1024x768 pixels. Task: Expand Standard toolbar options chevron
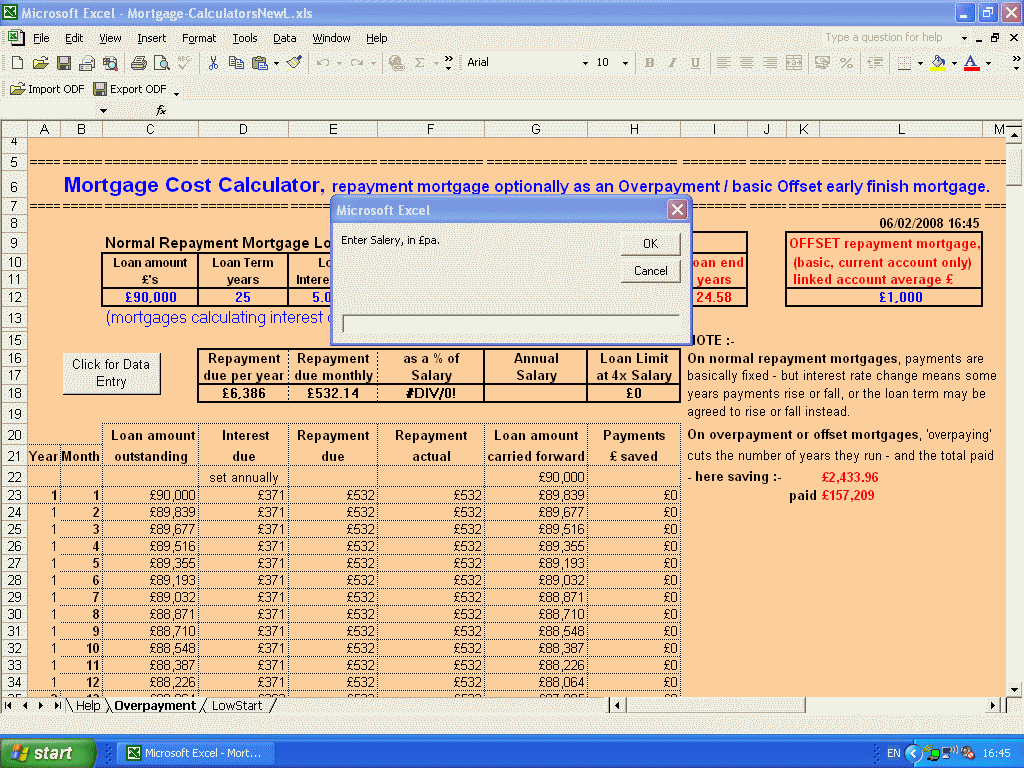pos(449,63)
